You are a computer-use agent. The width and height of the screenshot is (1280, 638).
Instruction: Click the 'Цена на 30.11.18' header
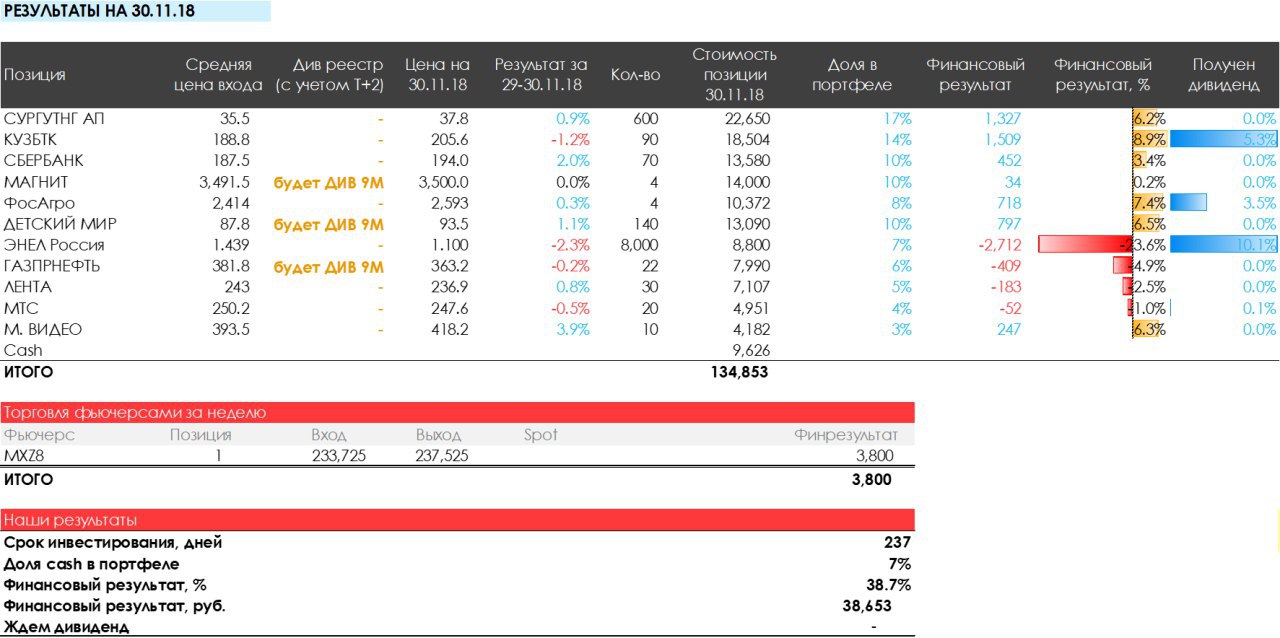(x=437, y=75)
